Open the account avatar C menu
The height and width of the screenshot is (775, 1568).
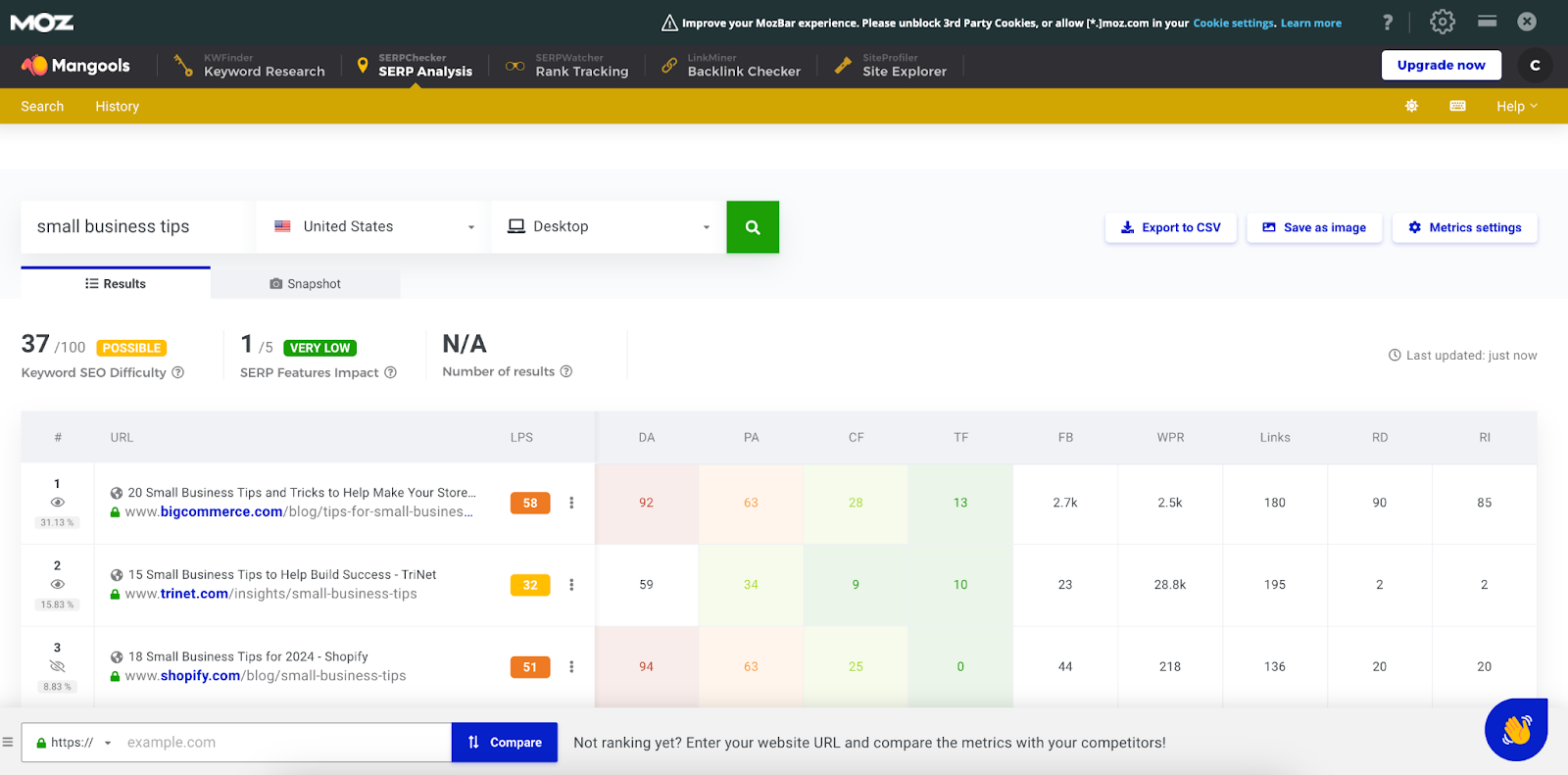click(1535, 66)
